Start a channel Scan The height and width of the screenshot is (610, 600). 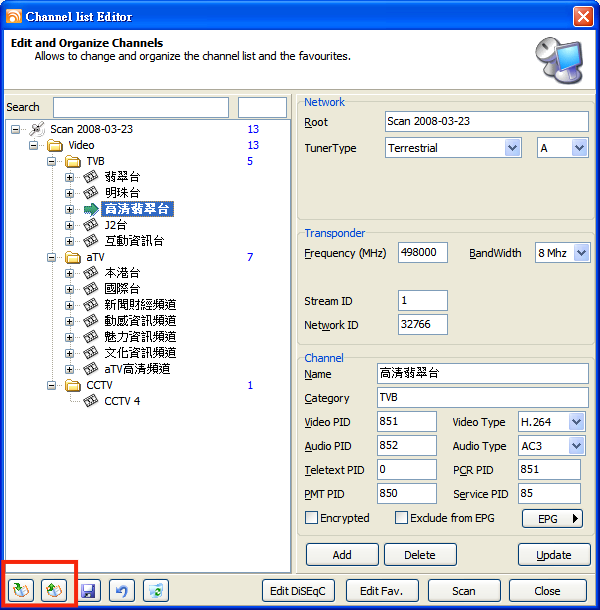click(464, 591)
